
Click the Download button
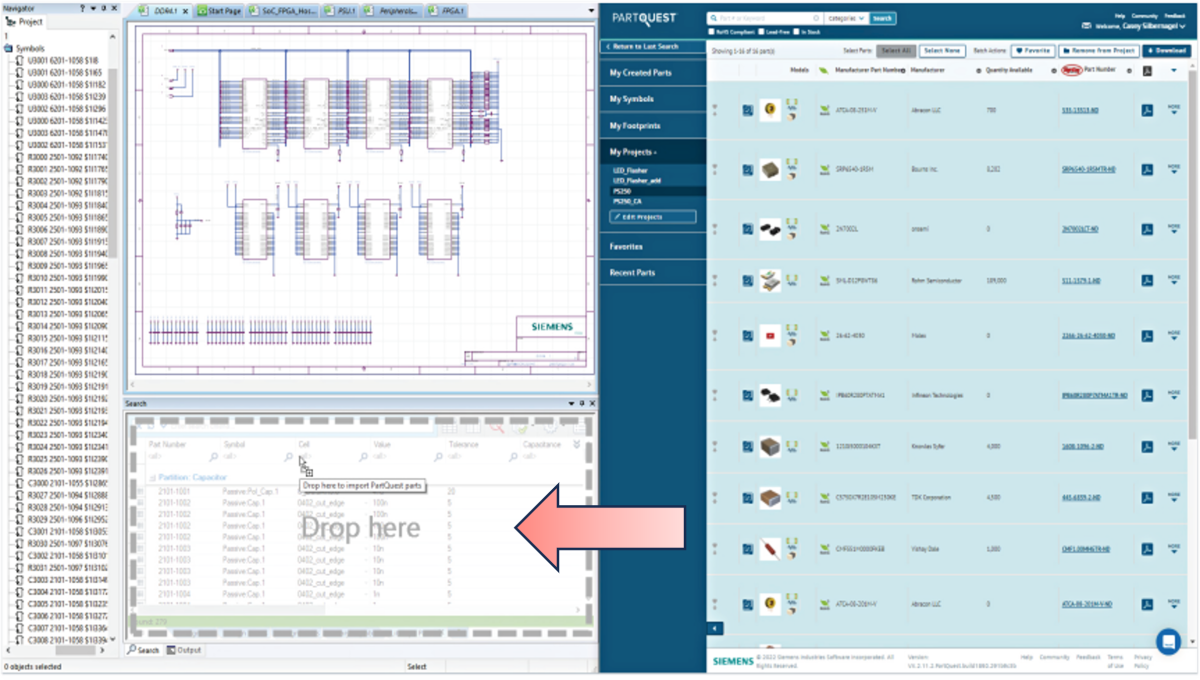[1167, 50]
